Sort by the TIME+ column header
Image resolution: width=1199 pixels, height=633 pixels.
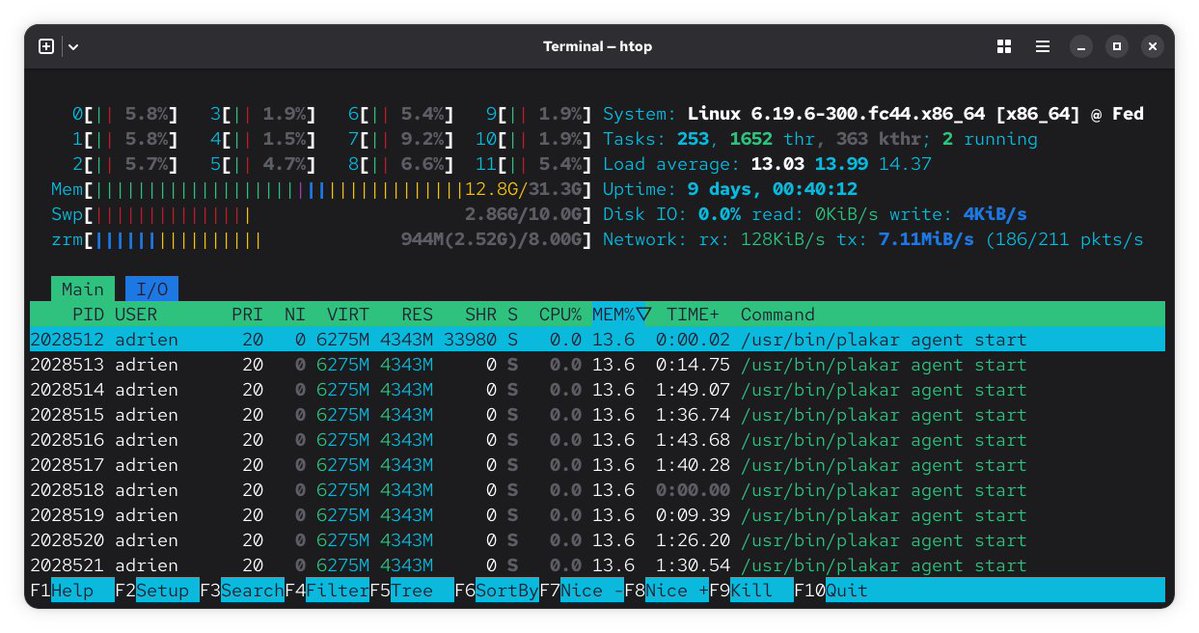pyautogui.click(x=693, y=314)
